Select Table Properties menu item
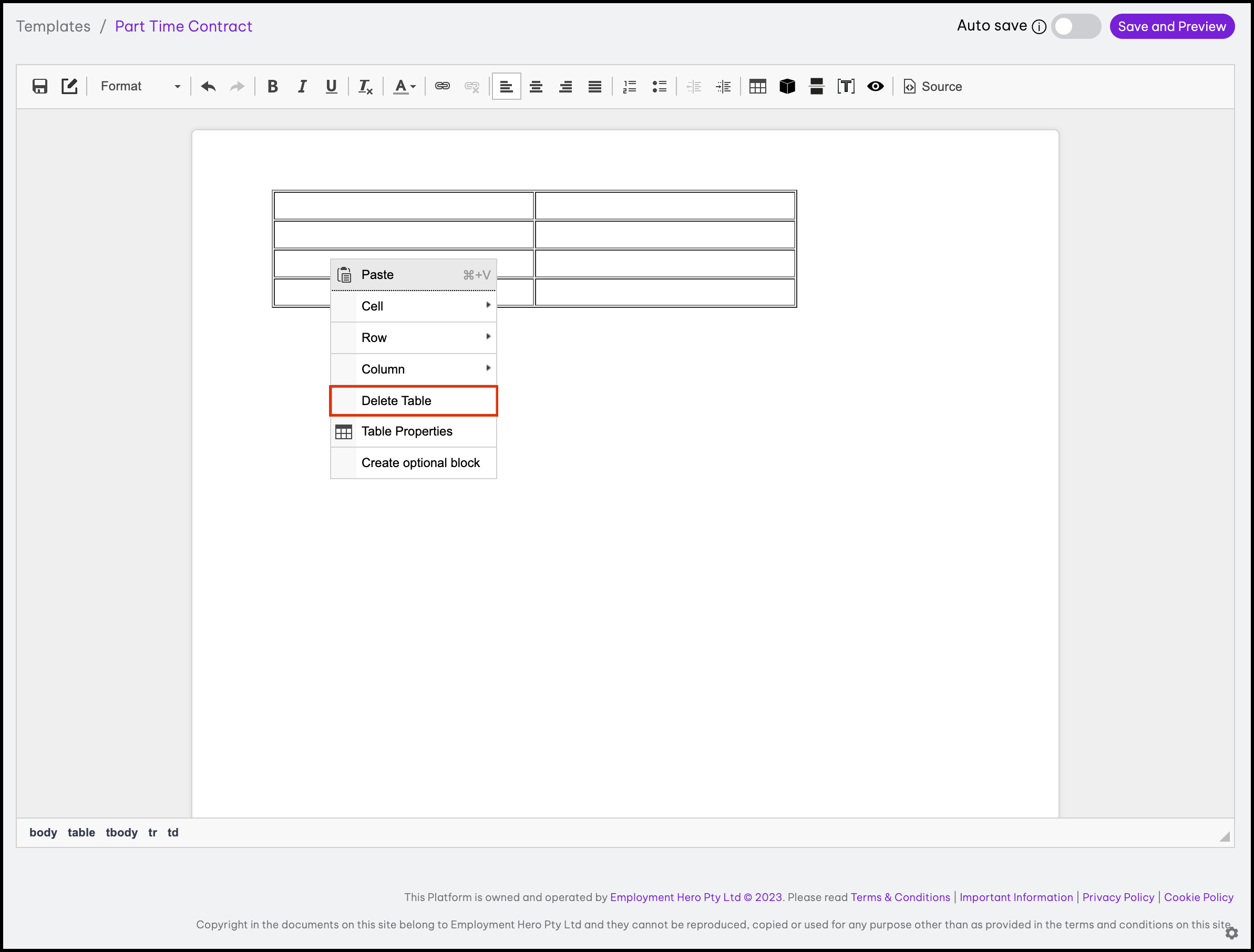1254x952 pixels. pos(413,431)
